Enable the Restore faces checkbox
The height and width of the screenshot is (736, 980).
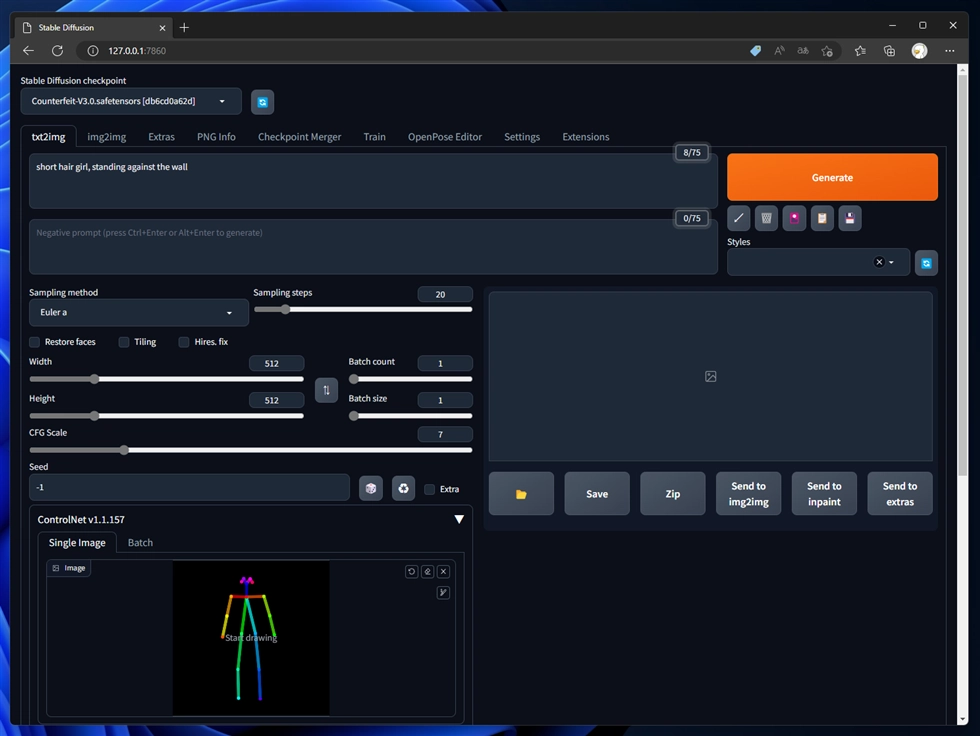pyautogui.click(x=35, y=342)
